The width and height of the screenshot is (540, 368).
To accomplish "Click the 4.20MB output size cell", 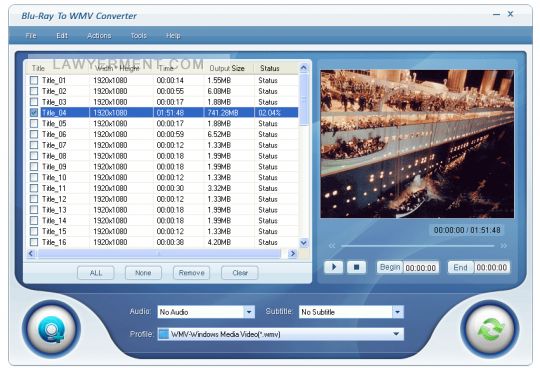I will click(x=219, y=242).
